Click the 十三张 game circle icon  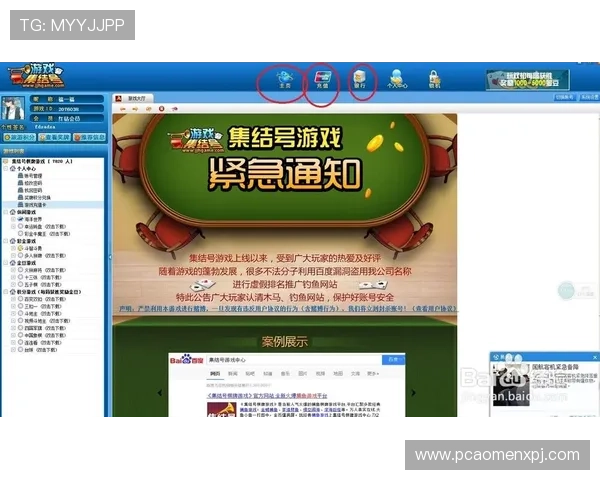(x=21, y=278)
